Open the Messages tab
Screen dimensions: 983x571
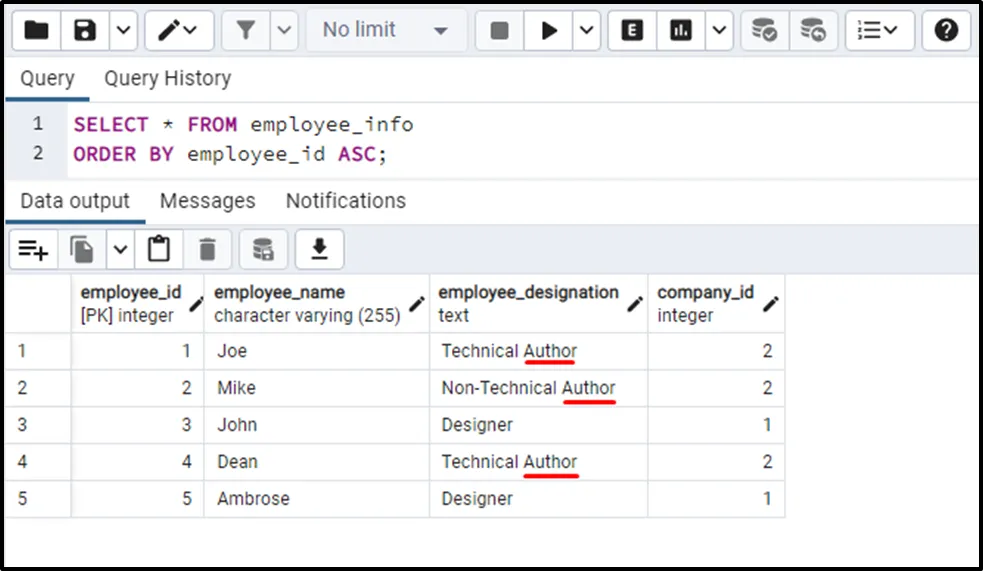point(207,201)
